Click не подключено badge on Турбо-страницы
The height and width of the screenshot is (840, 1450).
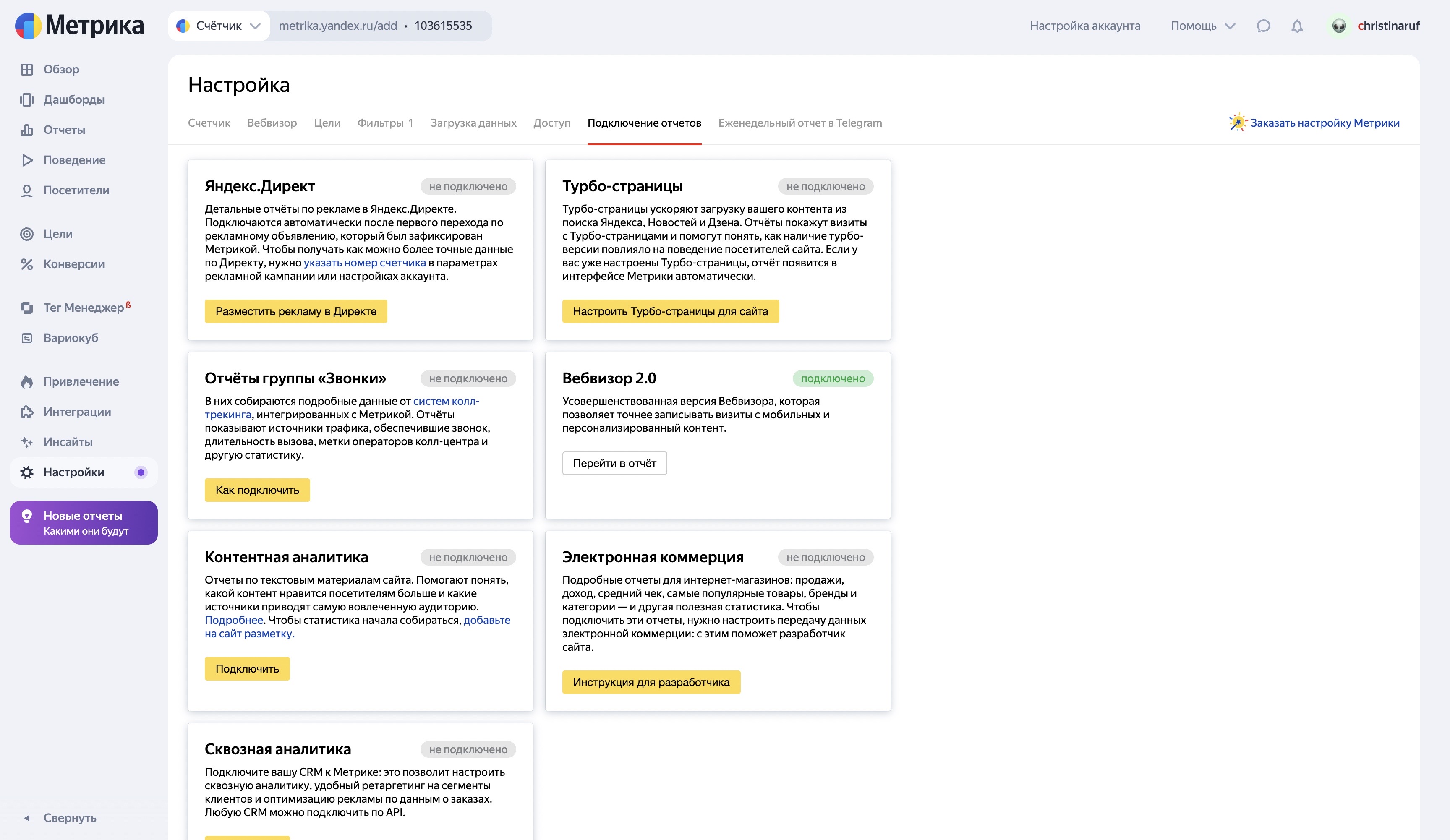click(x=826, y=186)
